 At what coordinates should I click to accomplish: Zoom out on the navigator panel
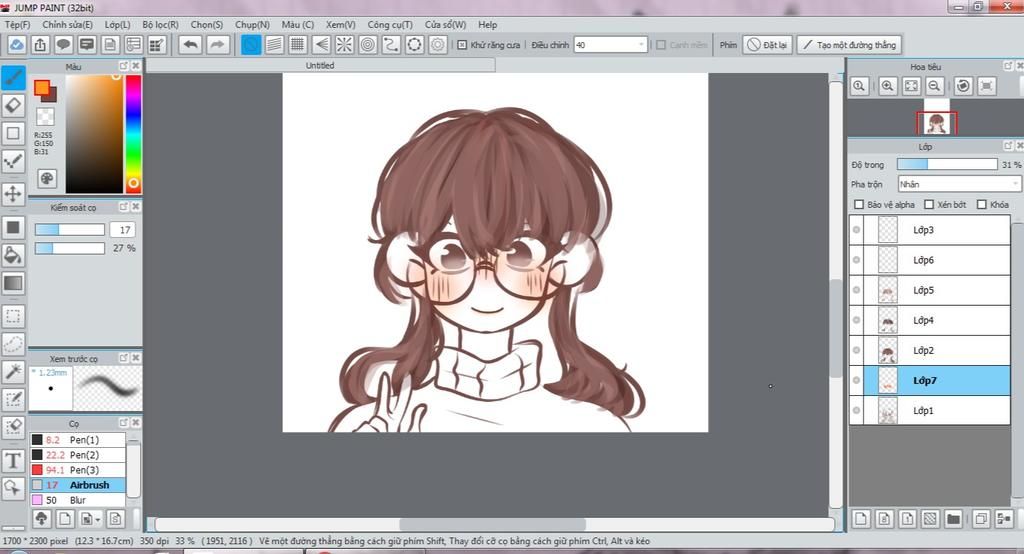[x=935, y=86]
